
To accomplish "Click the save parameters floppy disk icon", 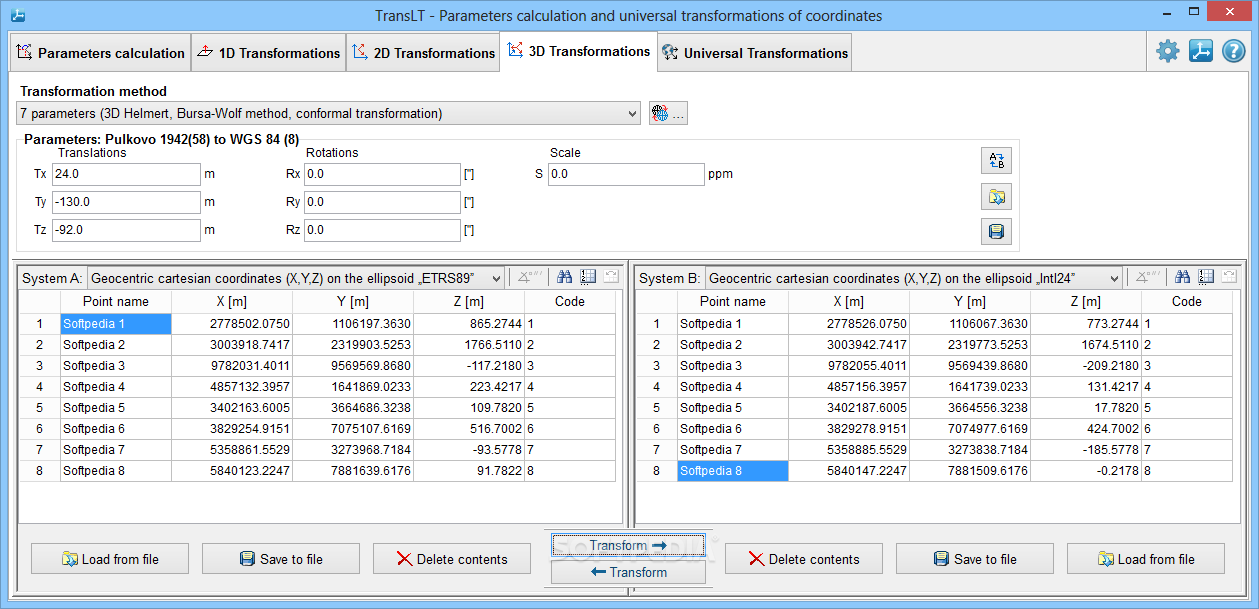I will click(x=997, y=232).
